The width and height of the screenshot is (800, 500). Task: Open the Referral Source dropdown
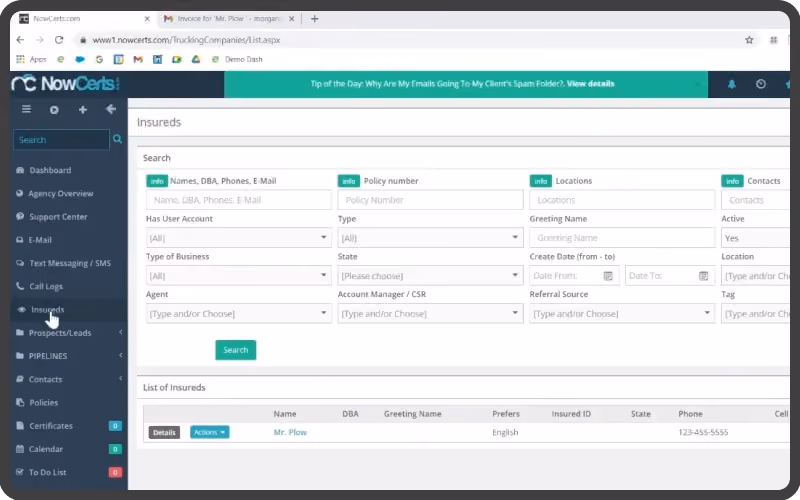(622, 313)
